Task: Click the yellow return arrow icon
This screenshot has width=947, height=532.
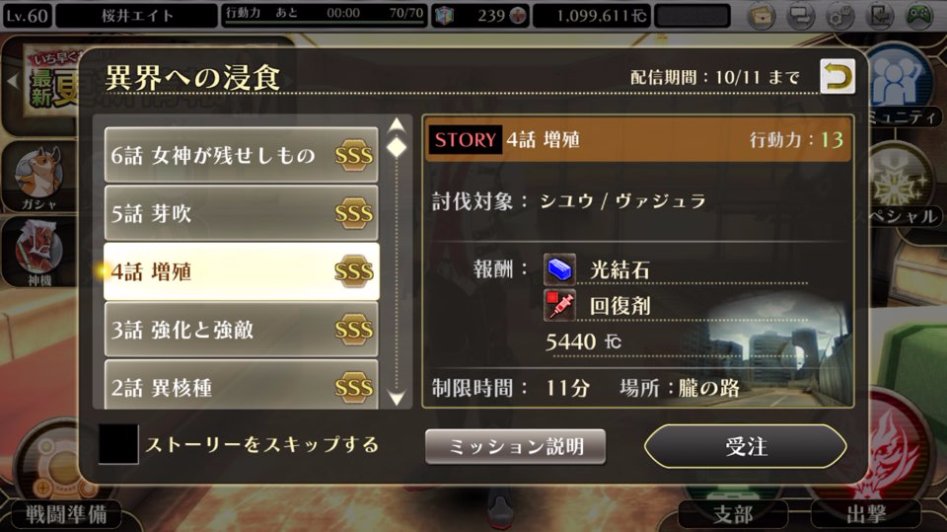Action: 837,76
